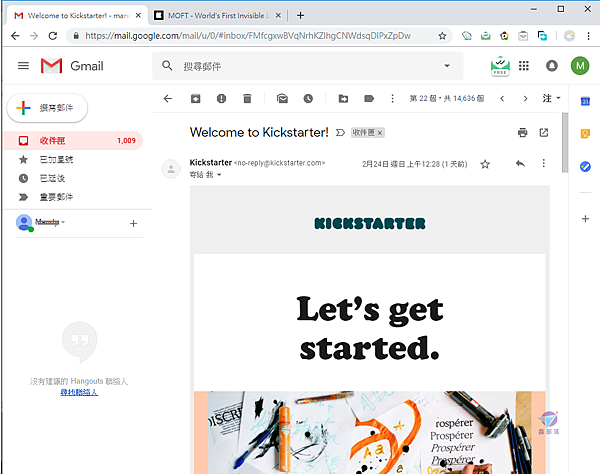Remove the inbox label from email
Screen dimensions: 600x474
point(380,133)
